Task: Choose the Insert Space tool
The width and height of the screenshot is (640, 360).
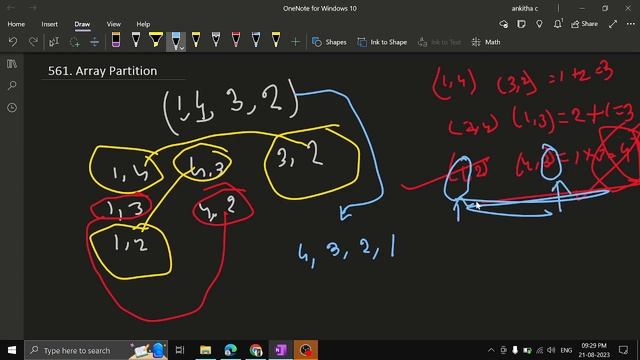Action: [94, 42]
